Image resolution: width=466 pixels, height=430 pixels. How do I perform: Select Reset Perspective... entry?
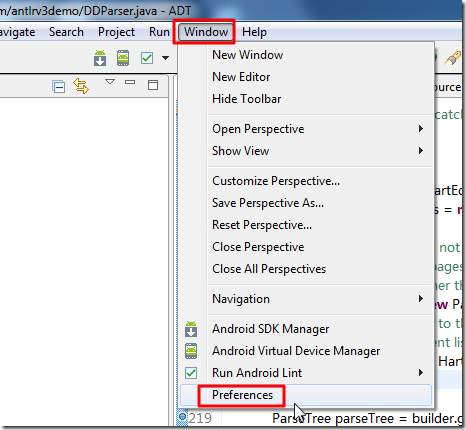(x=306, y=225)
